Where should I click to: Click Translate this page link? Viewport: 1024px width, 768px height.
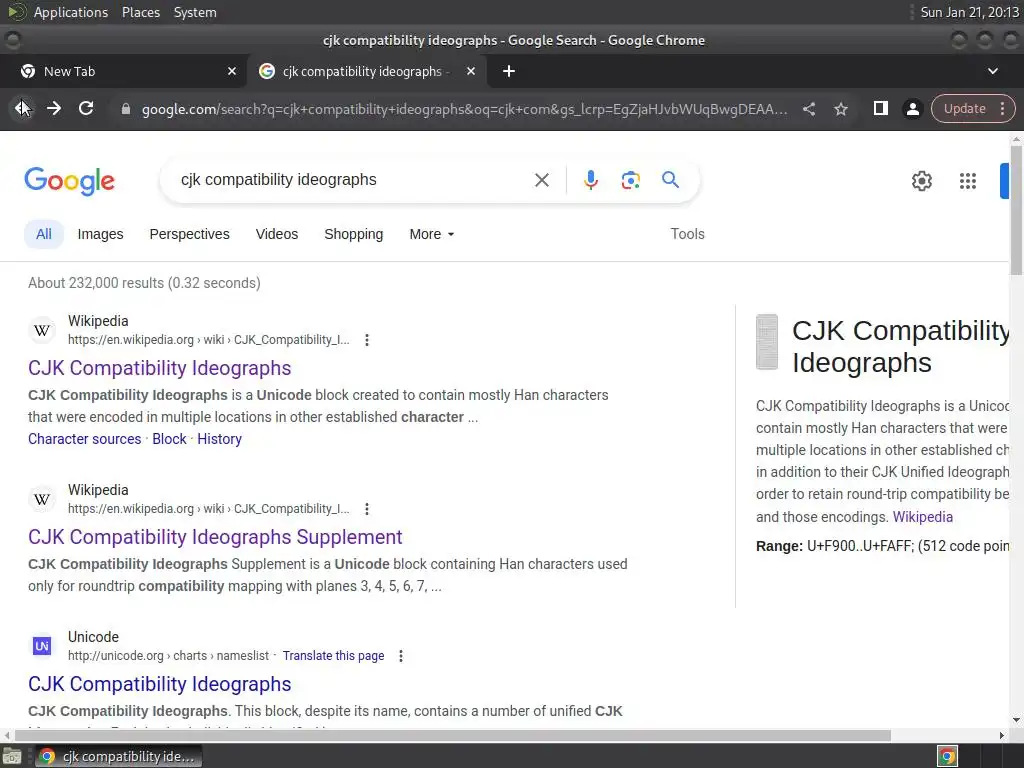click(333, 656)
